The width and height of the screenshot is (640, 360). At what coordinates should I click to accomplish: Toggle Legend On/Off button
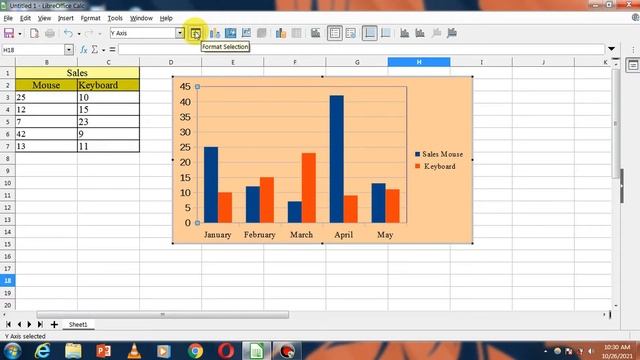(x=335, y=33)
